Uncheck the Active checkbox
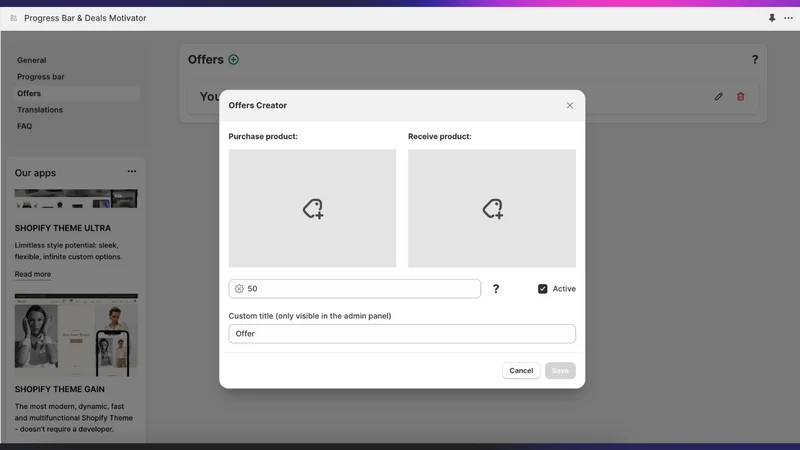Image resolution: width=800 pixels, height=450 pixels. [x=542, y=289]
